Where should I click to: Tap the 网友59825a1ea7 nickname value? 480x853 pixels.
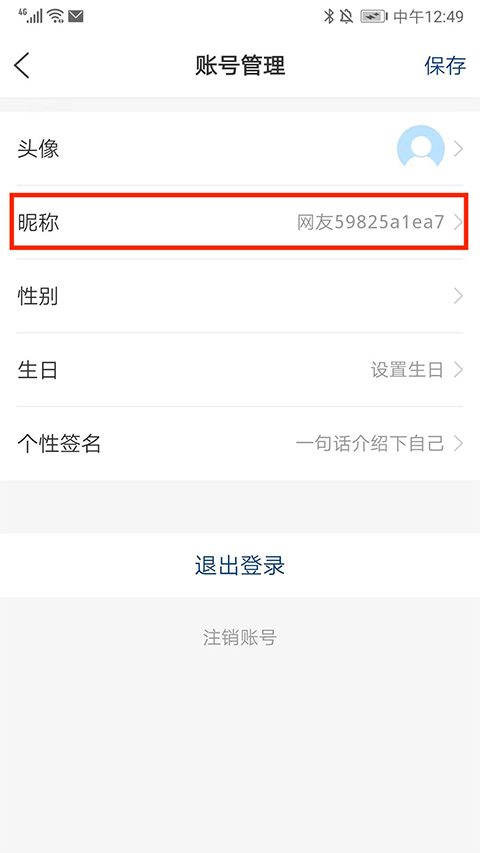(371, 222)
